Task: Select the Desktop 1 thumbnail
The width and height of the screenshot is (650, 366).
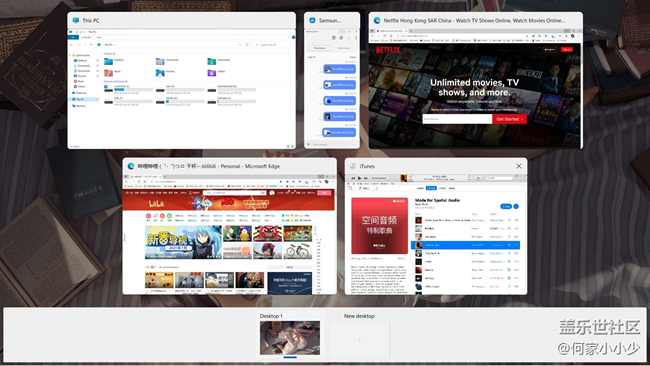Action: pyautogui.click(x=290, y=338)
